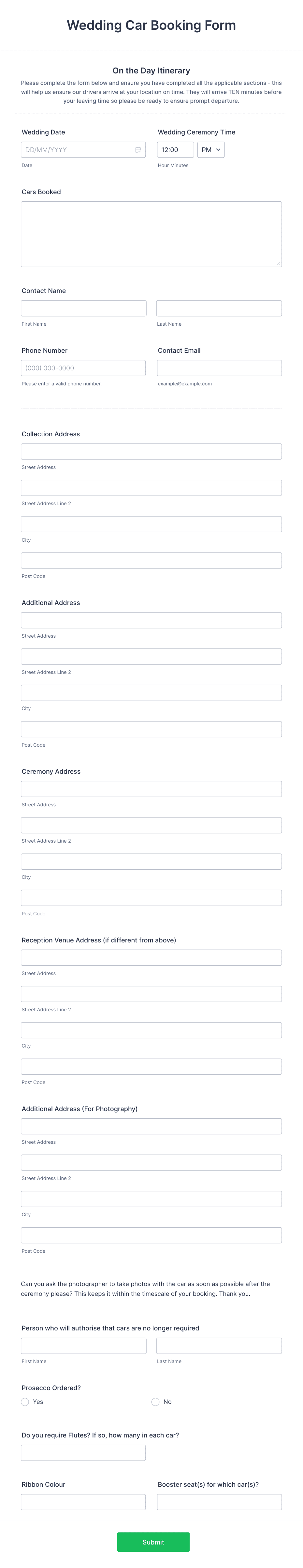Click the Hour Minutes time field

pyautogui.click(x=175, y=149)
